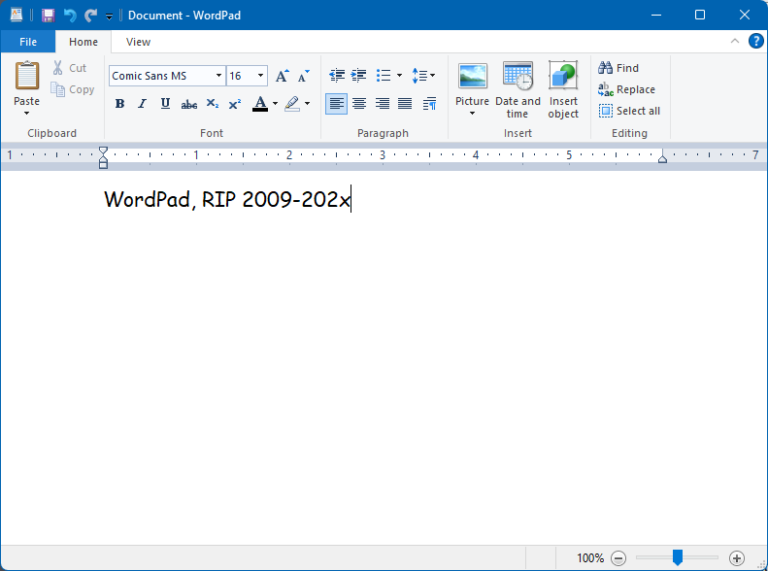Click the Save icon in the quick access toolbar

(x=48, y=15)
